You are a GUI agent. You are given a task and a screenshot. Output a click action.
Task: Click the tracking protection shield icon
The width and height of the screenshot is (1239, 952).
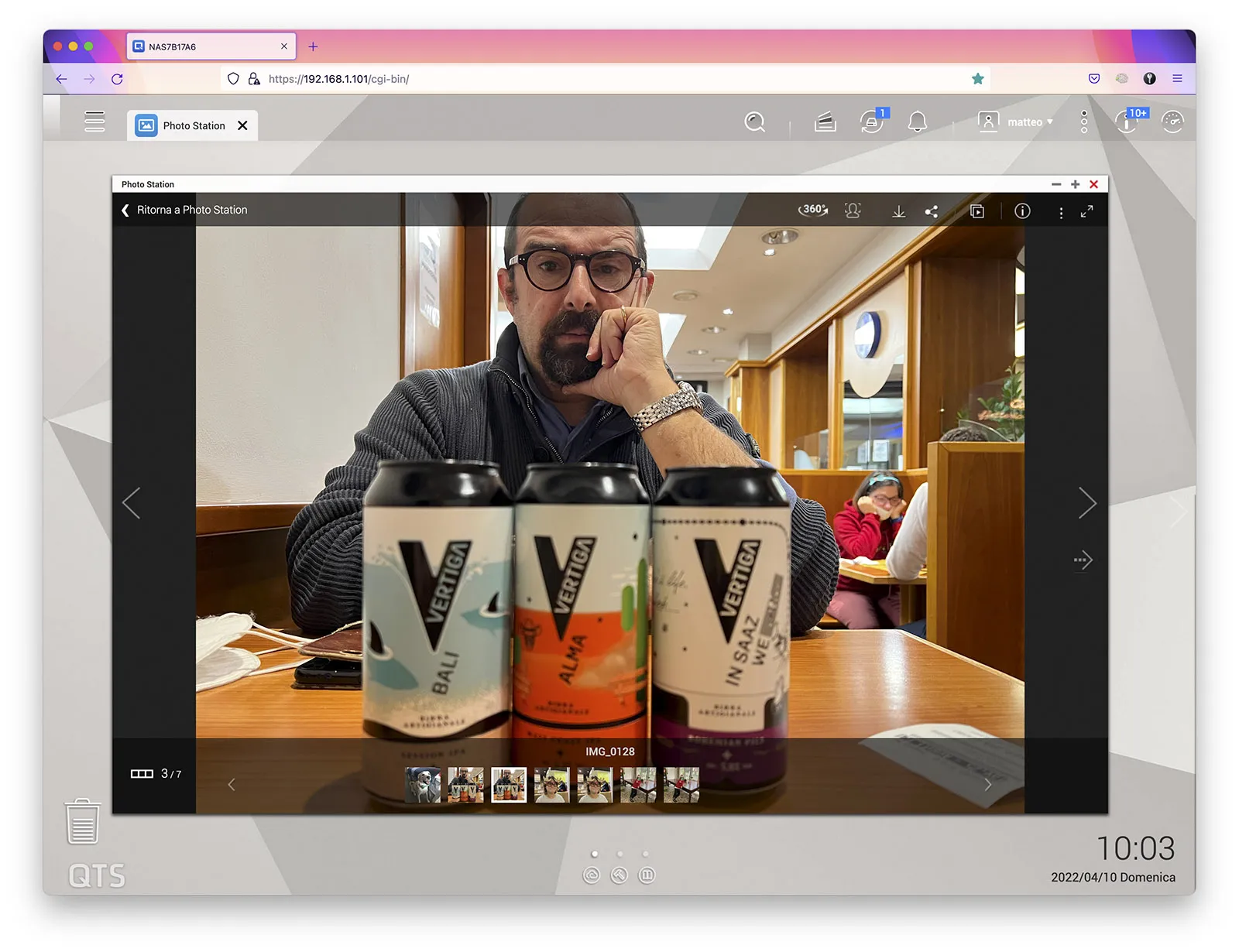click(x=233, y=79)
